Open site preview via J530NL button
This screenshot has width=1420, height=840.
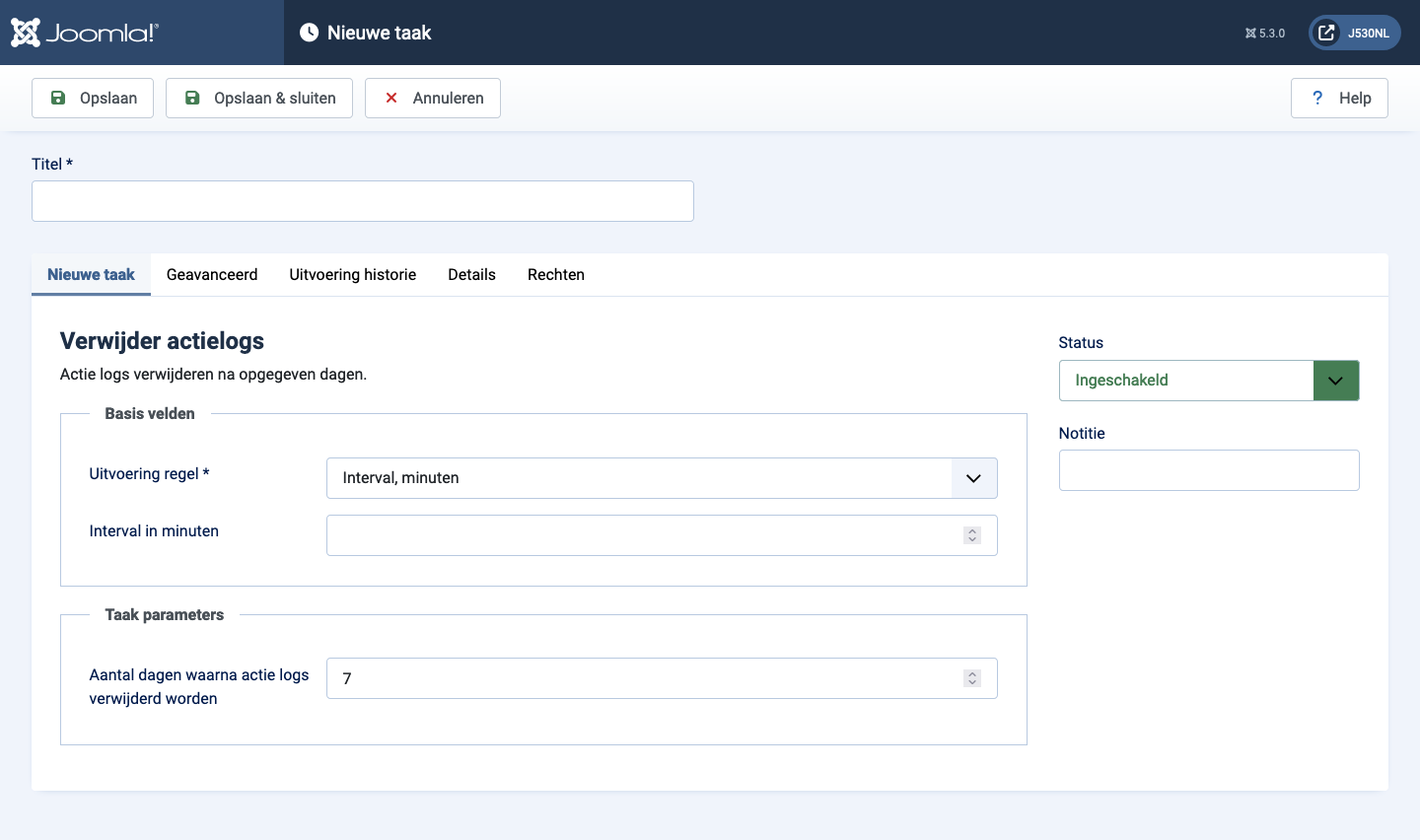click(x=1355, y=33)
